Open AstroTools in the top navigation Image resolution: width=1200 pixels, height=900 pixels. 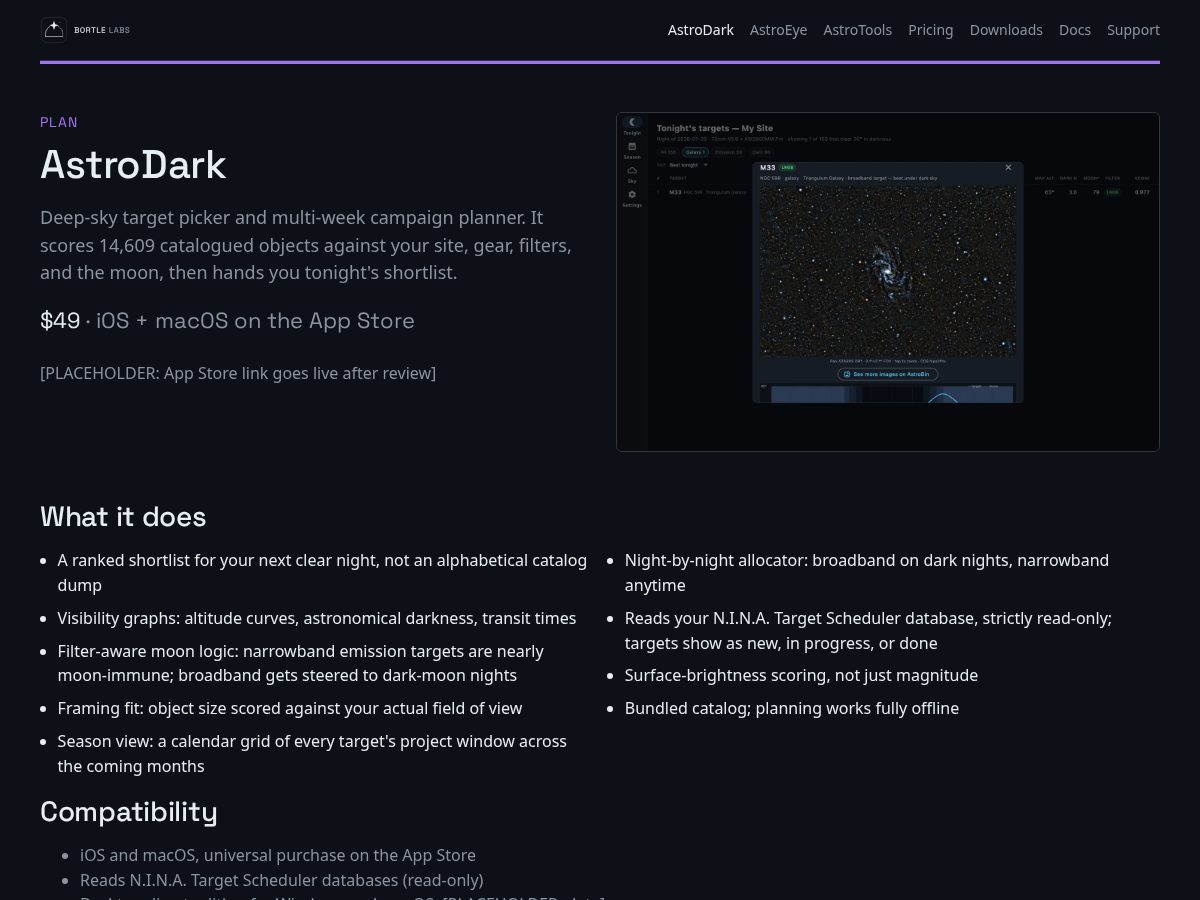858,30
